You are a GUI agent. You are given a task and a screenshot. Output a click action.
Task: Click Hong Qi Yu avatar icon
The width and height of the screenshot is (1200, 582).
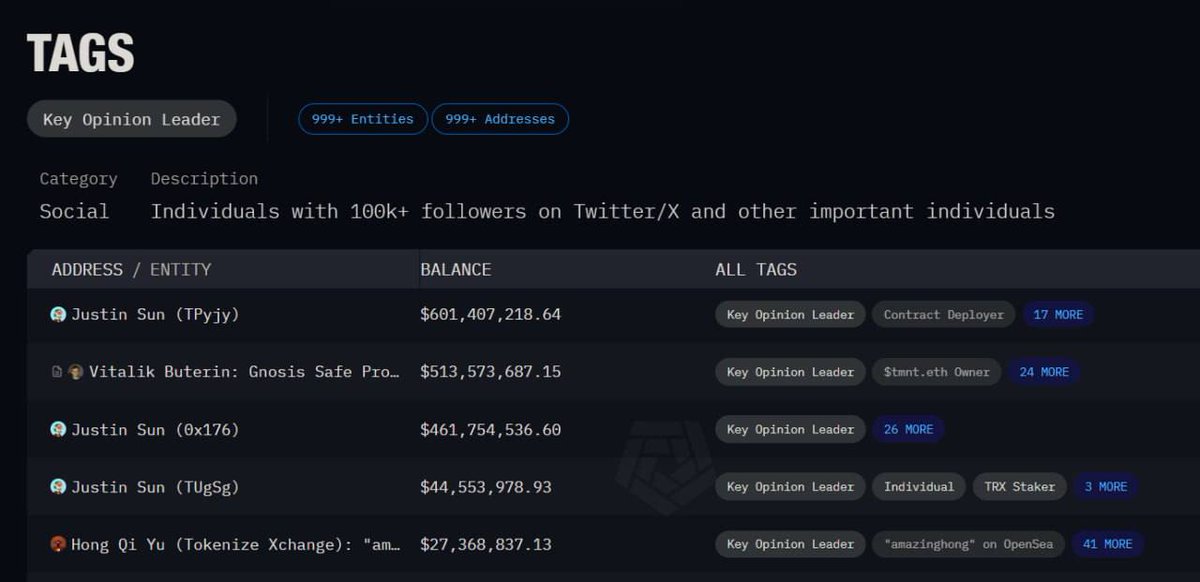point(58,544)
